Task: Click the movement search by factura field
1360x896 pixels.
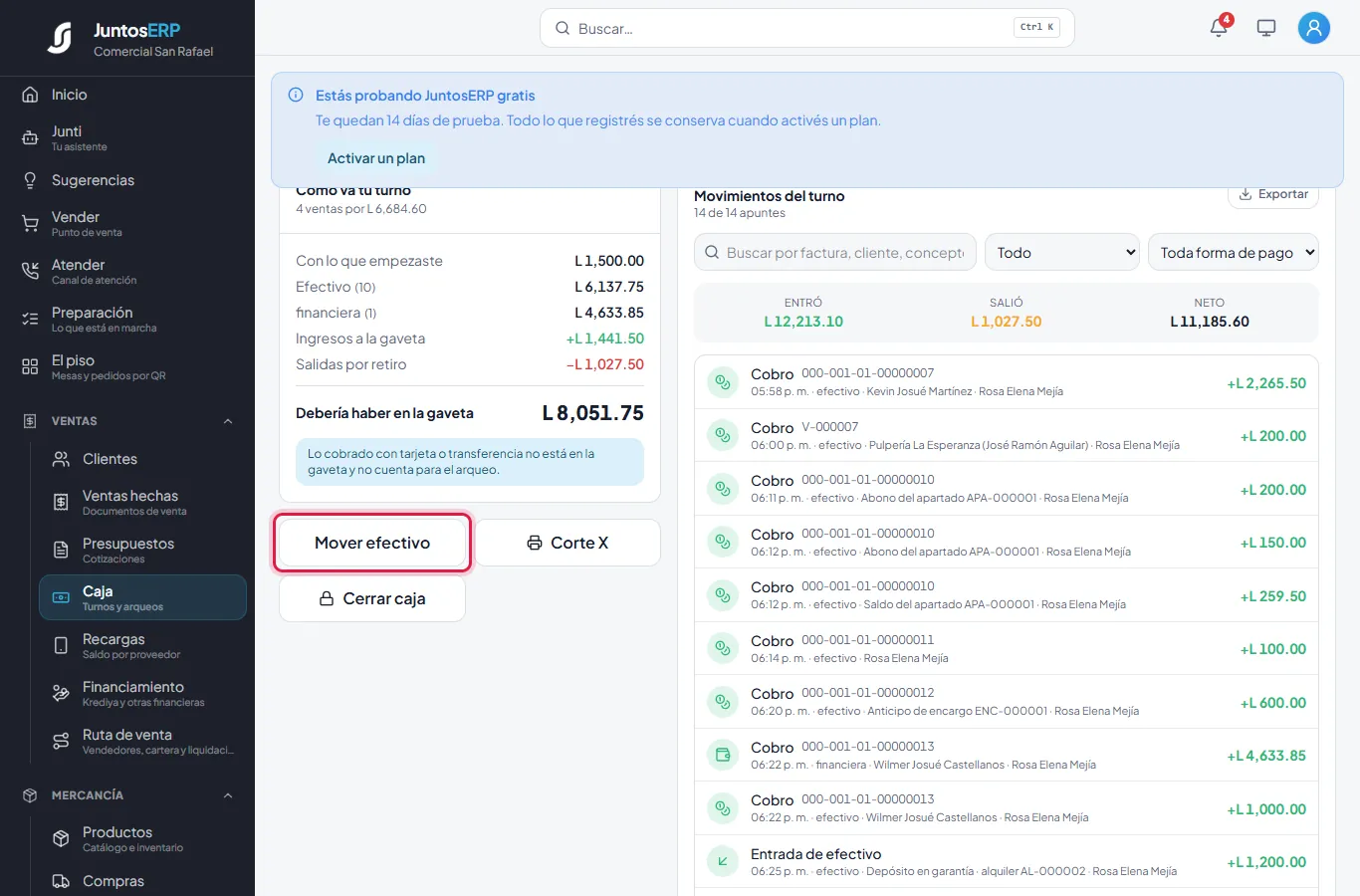Action: tap(835, 253)
